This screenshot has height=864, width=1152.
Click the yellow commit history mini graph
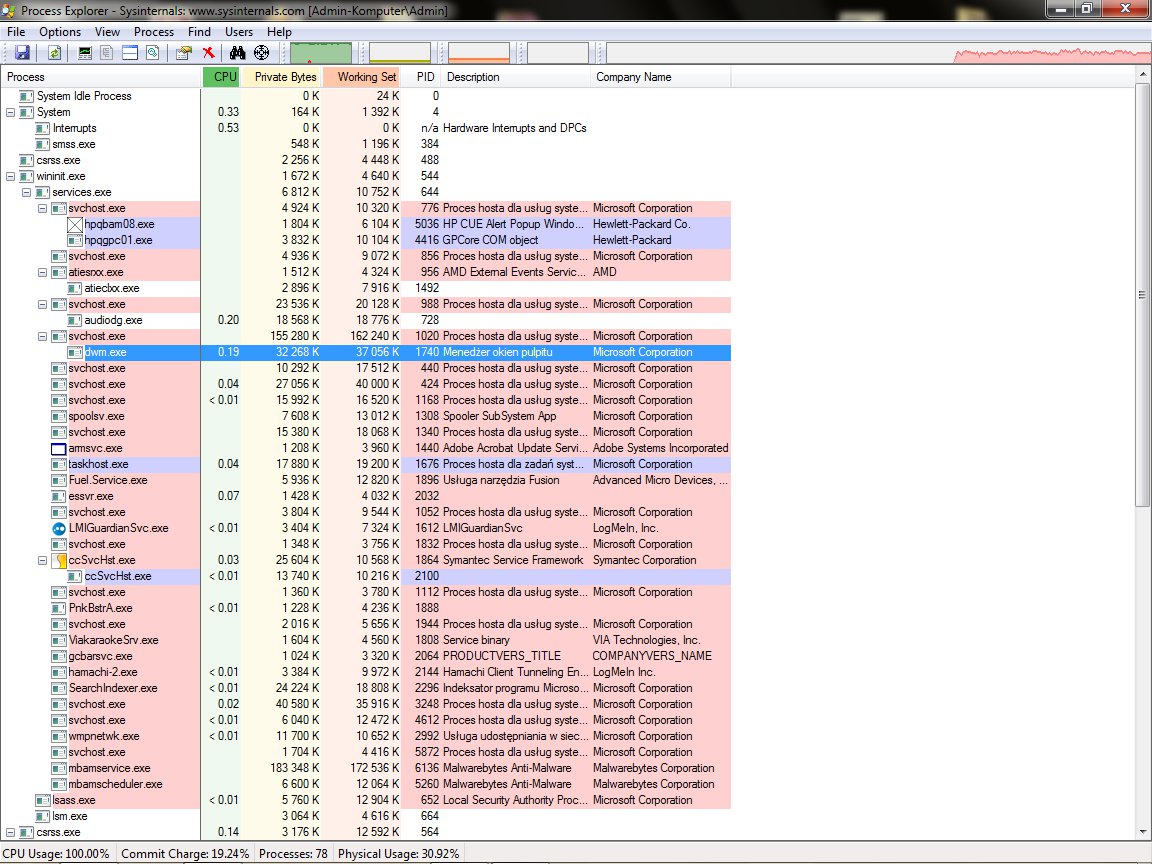[400, 53]
